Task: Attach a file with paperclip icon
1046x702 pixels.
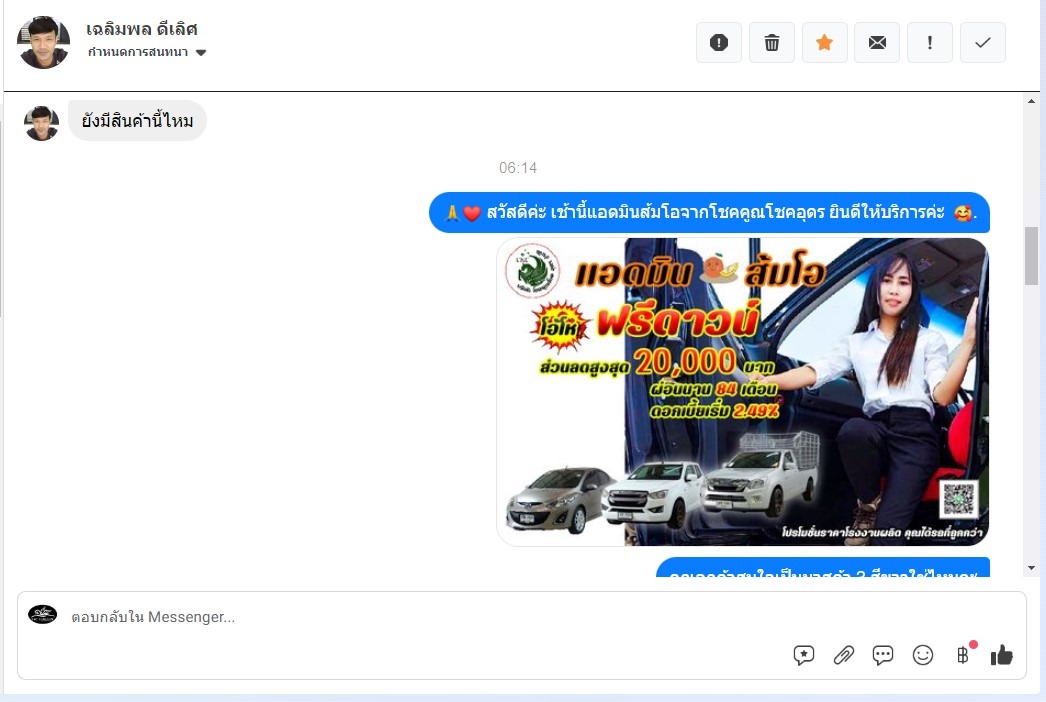Action: click(844, 655)
